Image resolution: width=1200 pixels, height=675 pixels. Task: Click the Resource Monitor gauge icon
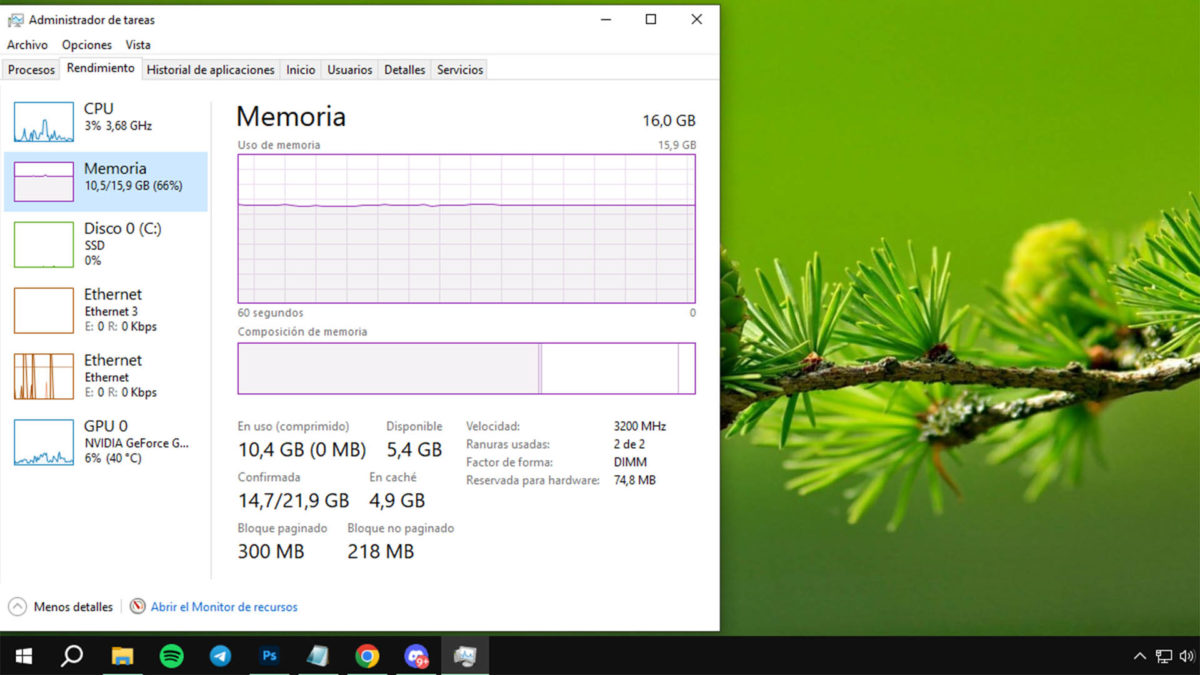138,606
